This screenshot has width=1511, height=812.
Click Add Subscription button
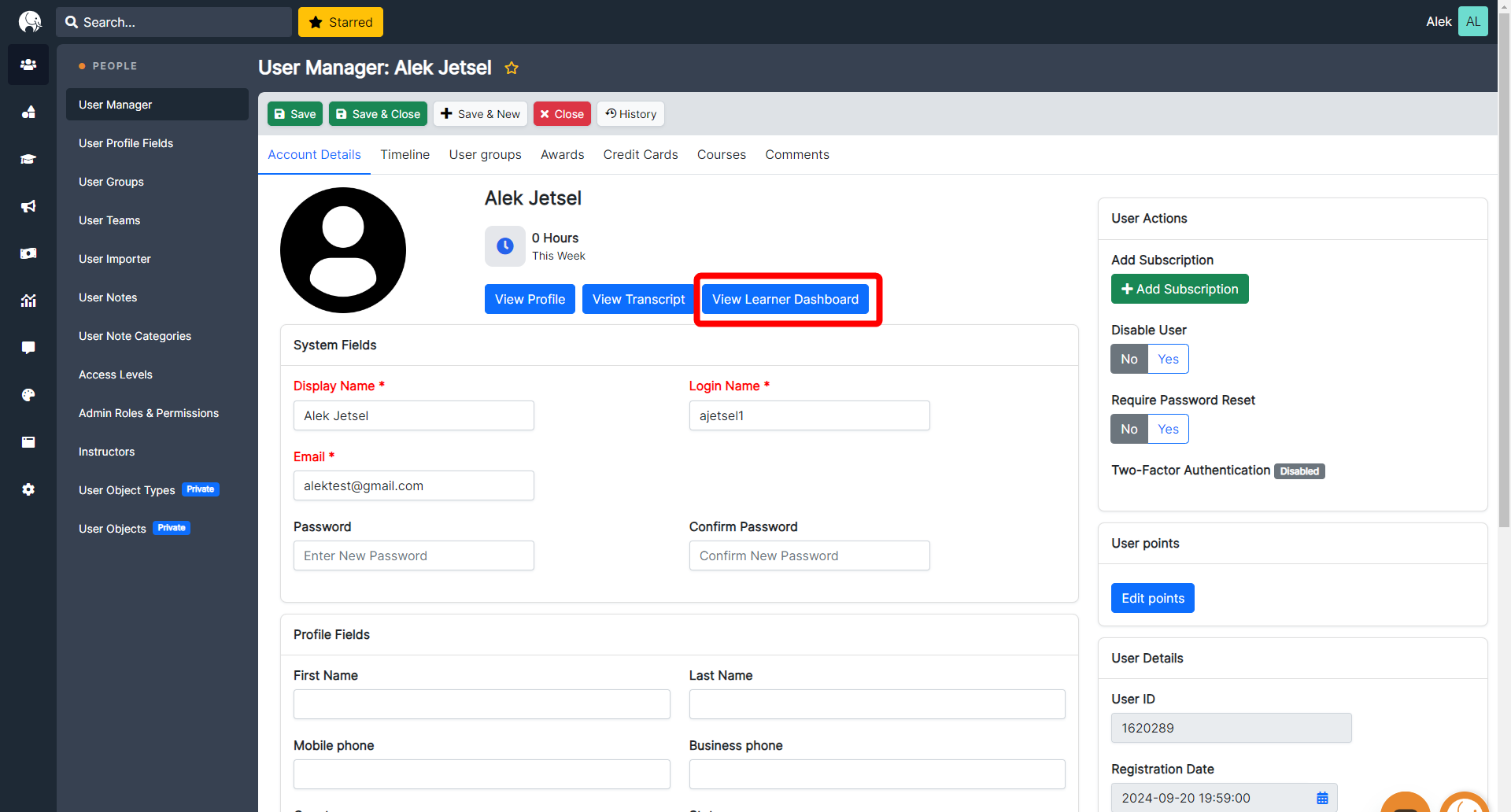coord(1180,289)
